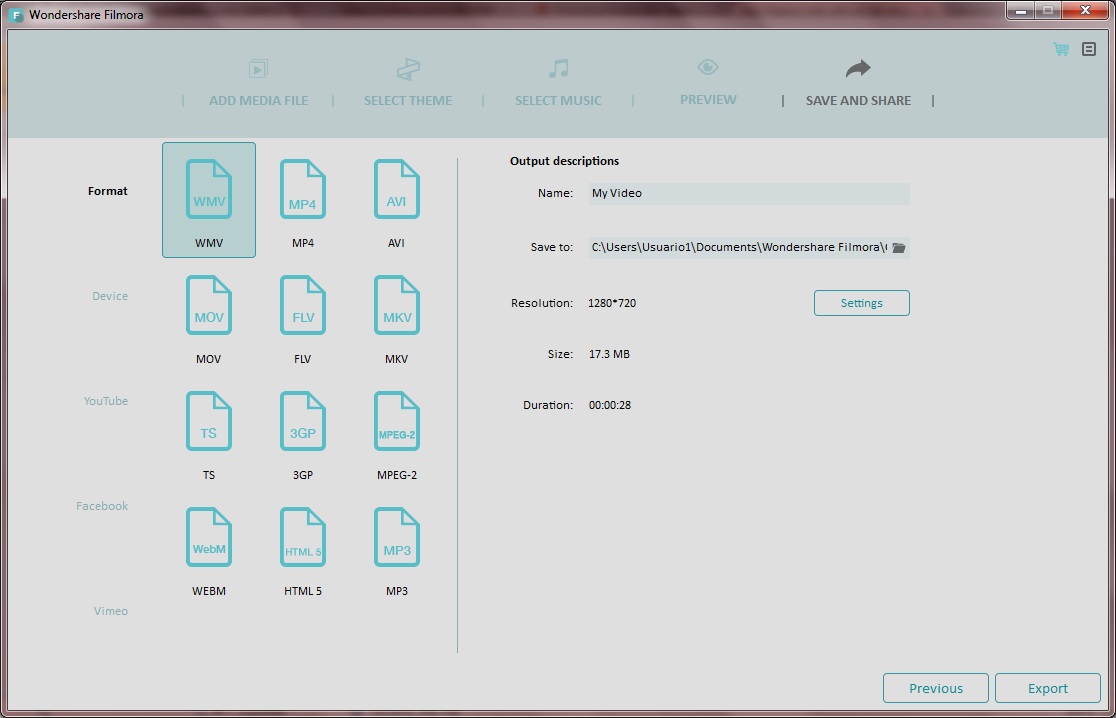Export the video
The height and width of the screenshot is (718, 1116).
click(1047, 688)
